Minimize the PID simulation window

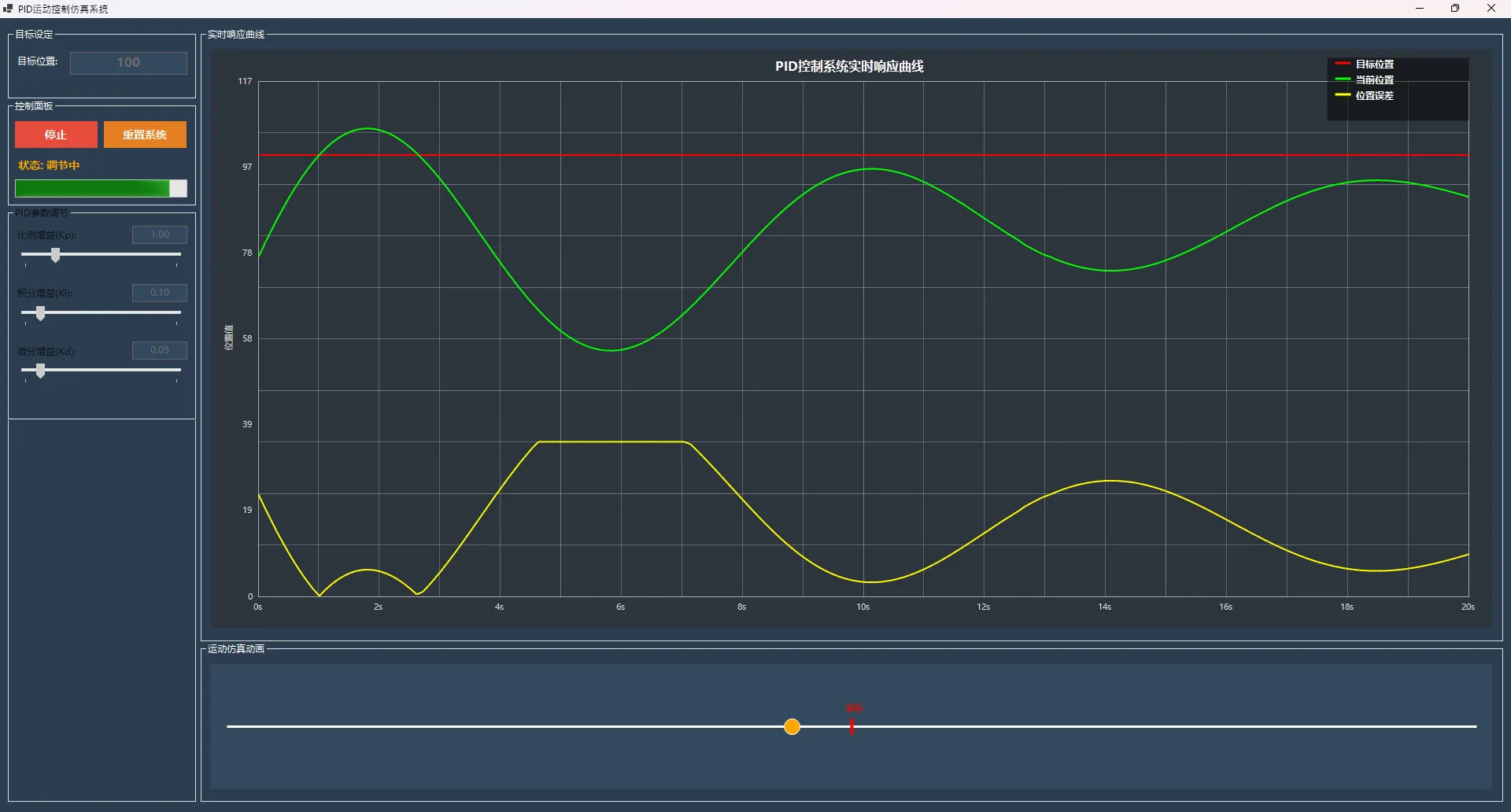pos(1420,9)
